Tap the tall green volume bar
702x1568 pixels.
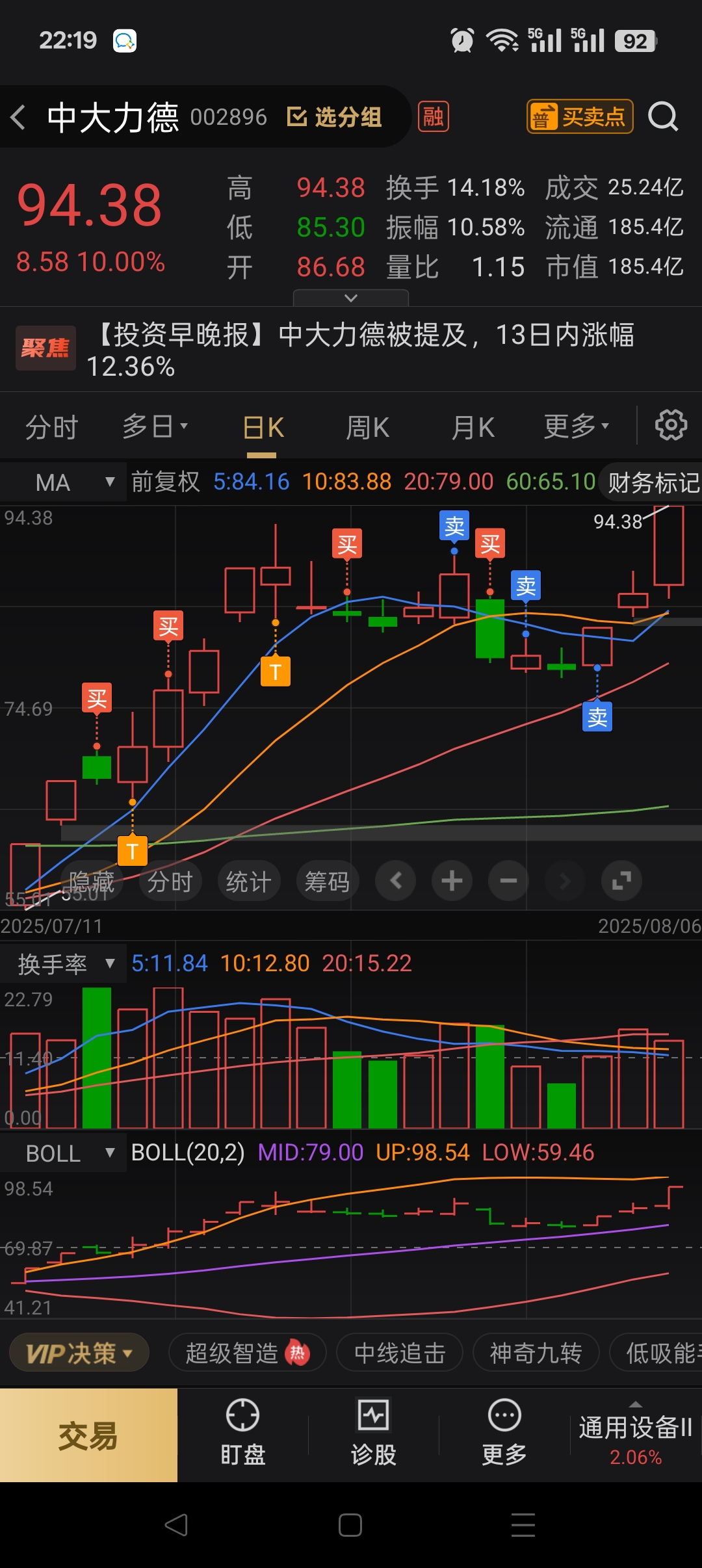(x=97, y=1058)
